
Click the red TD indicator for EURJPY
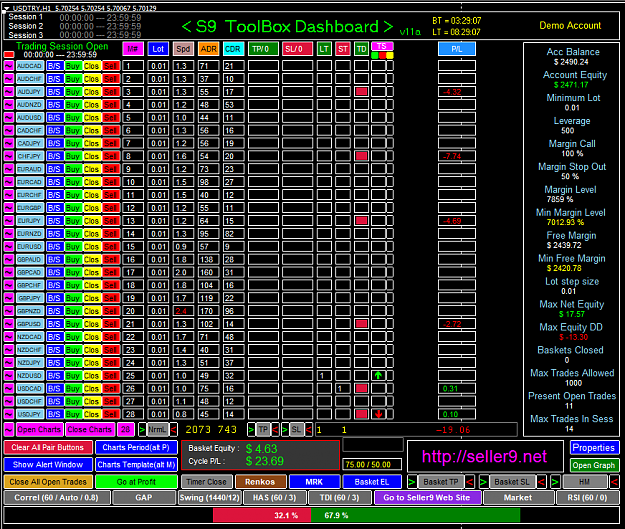click(362, 221)
